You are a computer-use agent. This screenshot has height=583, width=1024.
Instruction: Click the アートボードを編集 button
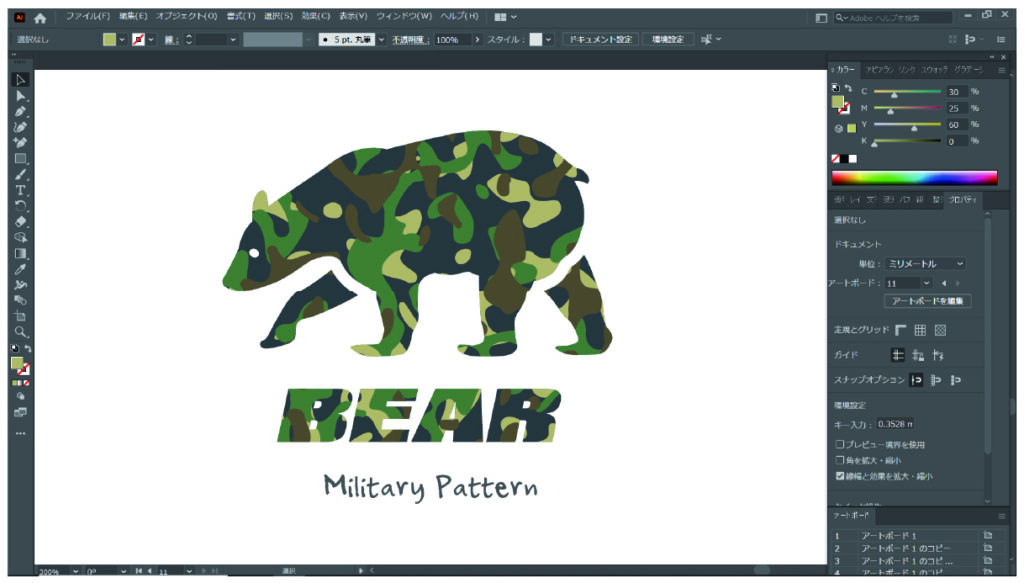[927, 301]
